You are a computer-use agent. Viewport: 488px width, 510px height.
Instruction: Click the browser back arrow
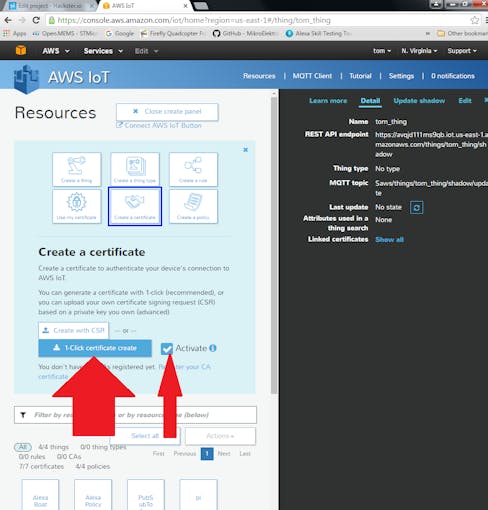tap(8, 20)
